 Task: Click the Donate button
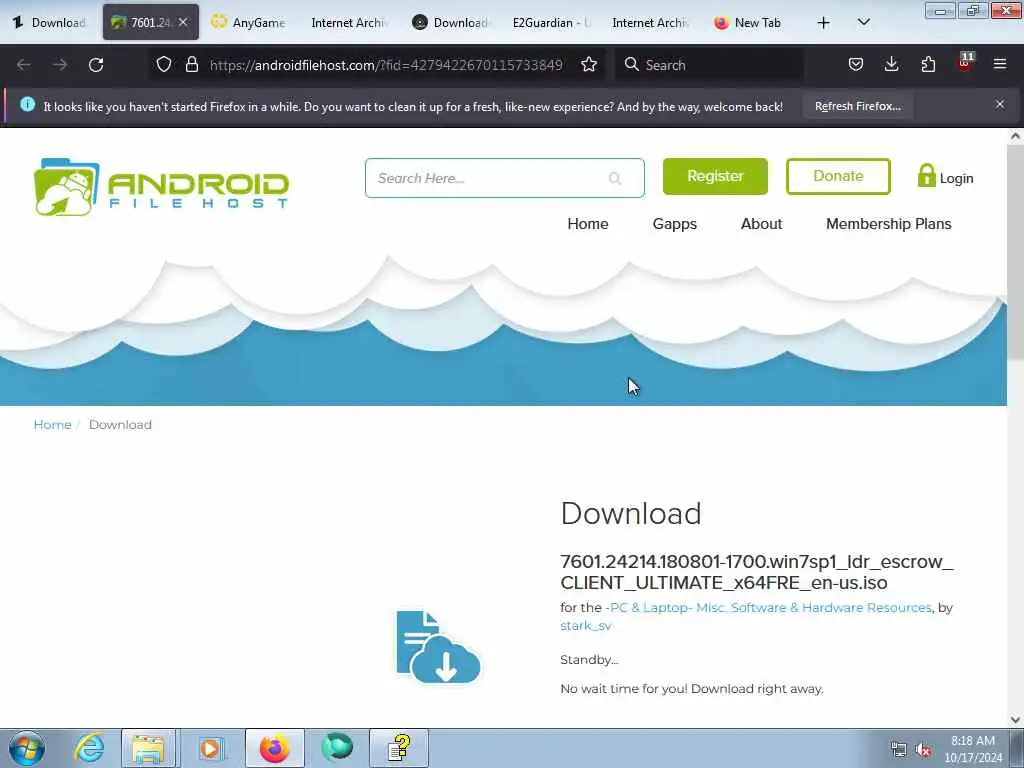click(x=838, y=176)
